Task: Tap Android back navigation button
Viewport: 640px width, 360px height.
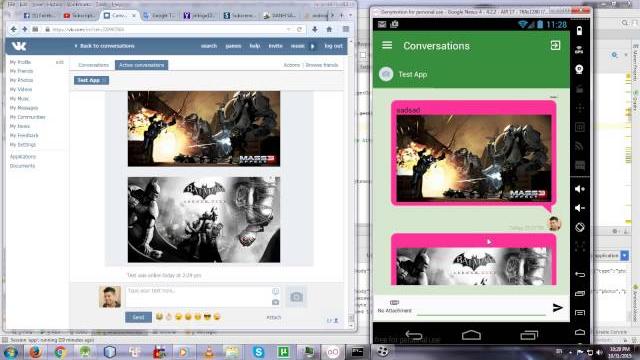Action: pyautogui.click(x=413, y=336)
